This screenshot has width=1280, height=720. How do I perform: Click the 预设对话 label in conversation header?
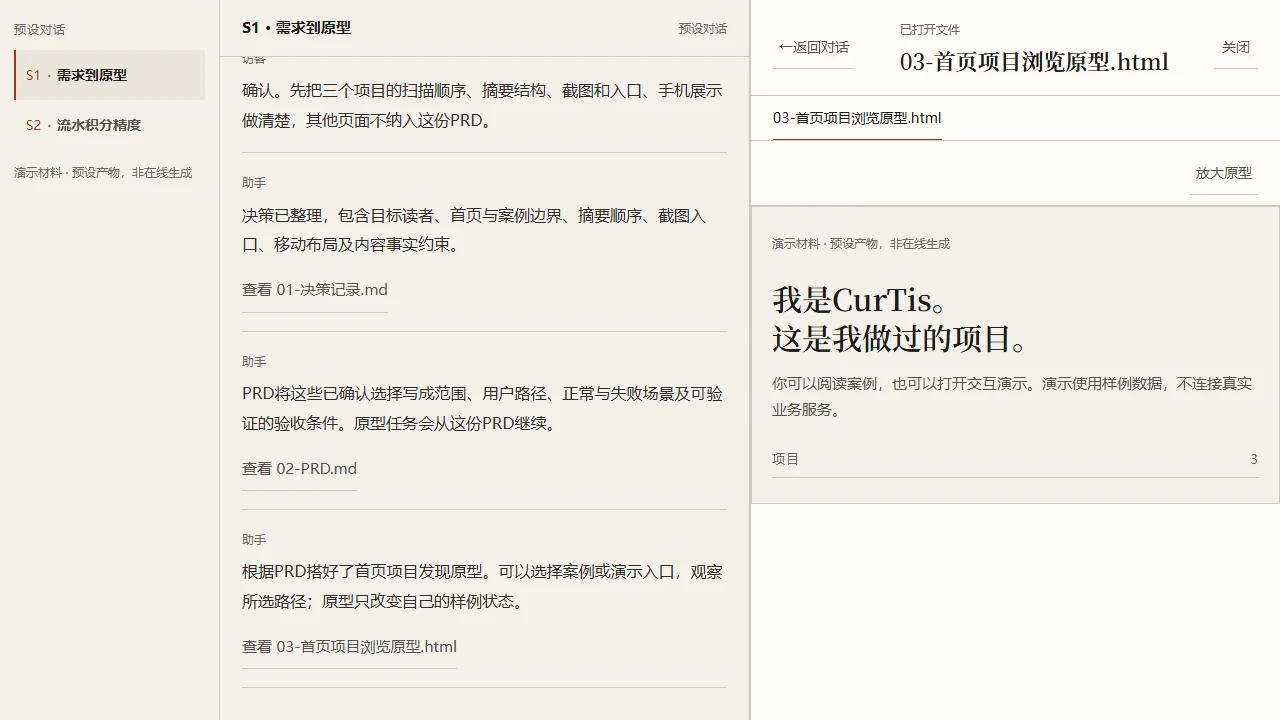(702, 28)
